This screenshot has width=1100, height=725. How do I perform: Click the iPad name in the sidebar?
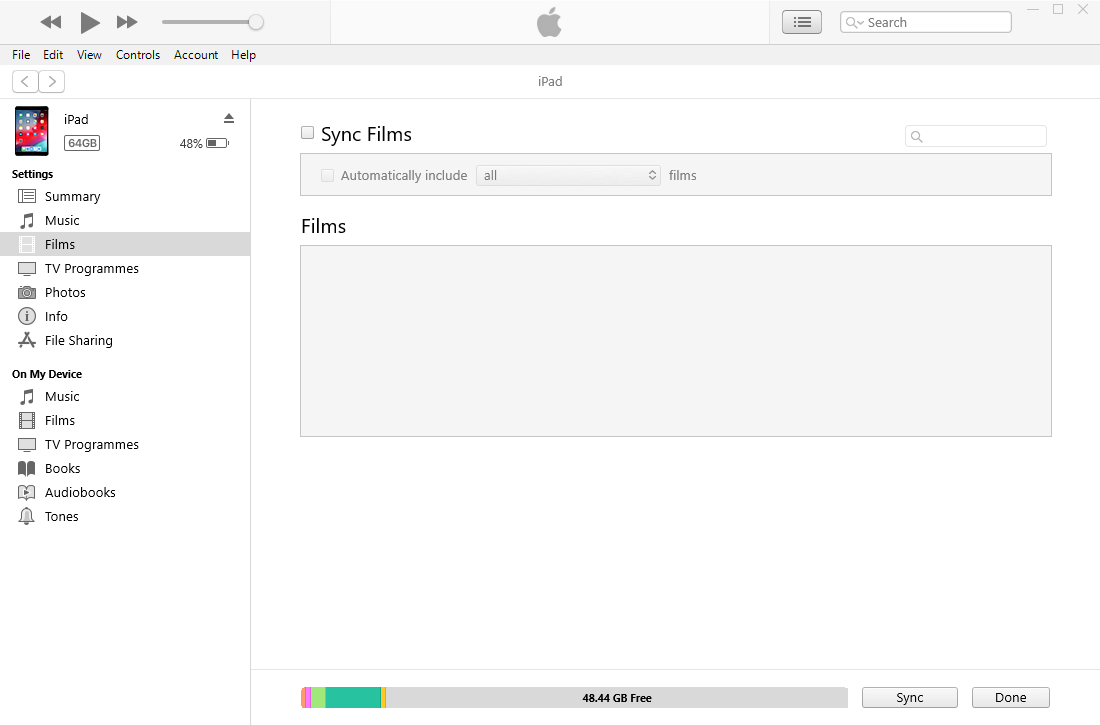76,119
